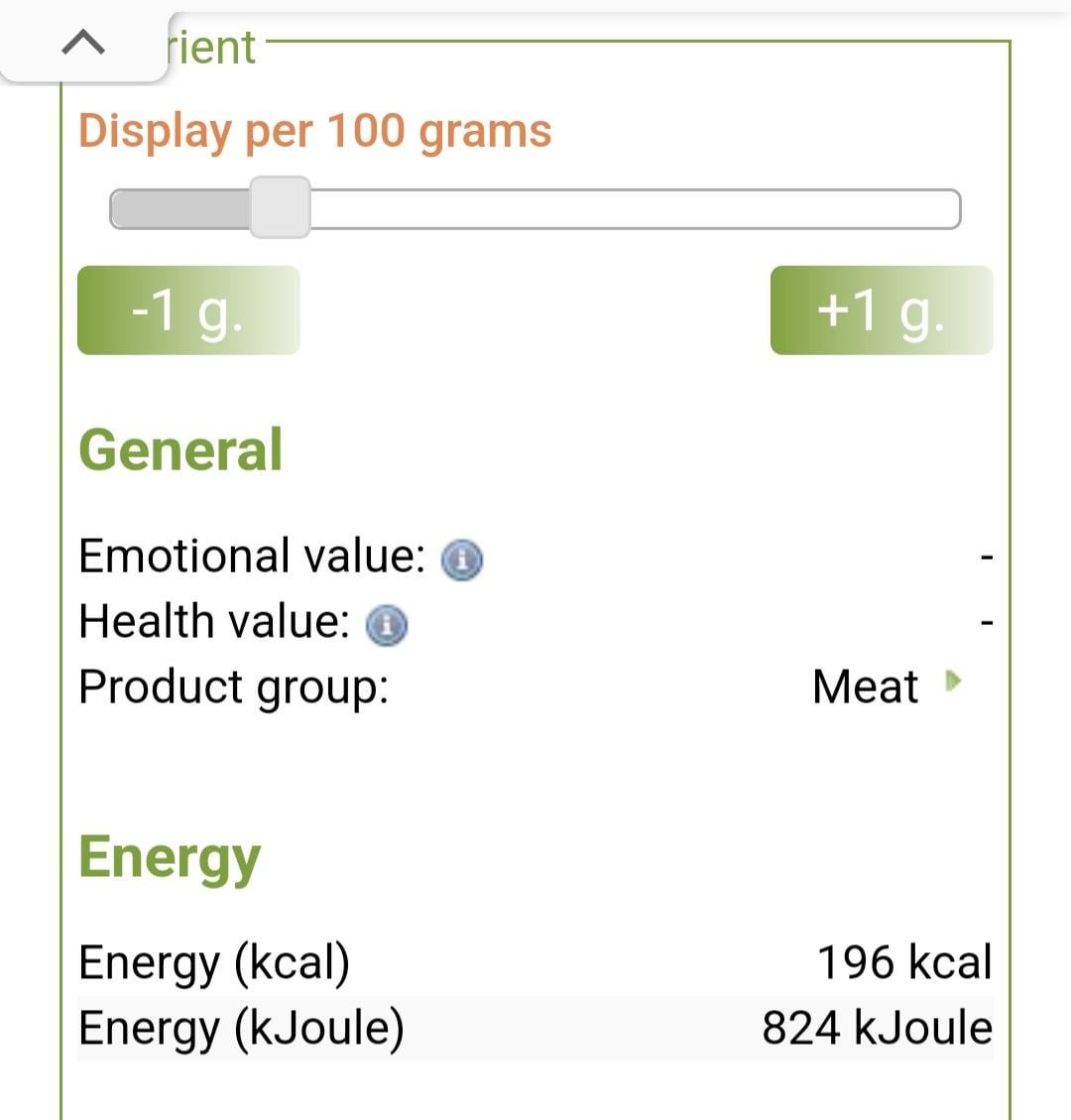Click the Health value label
Screen dimensions: 1071x1120
214,621
